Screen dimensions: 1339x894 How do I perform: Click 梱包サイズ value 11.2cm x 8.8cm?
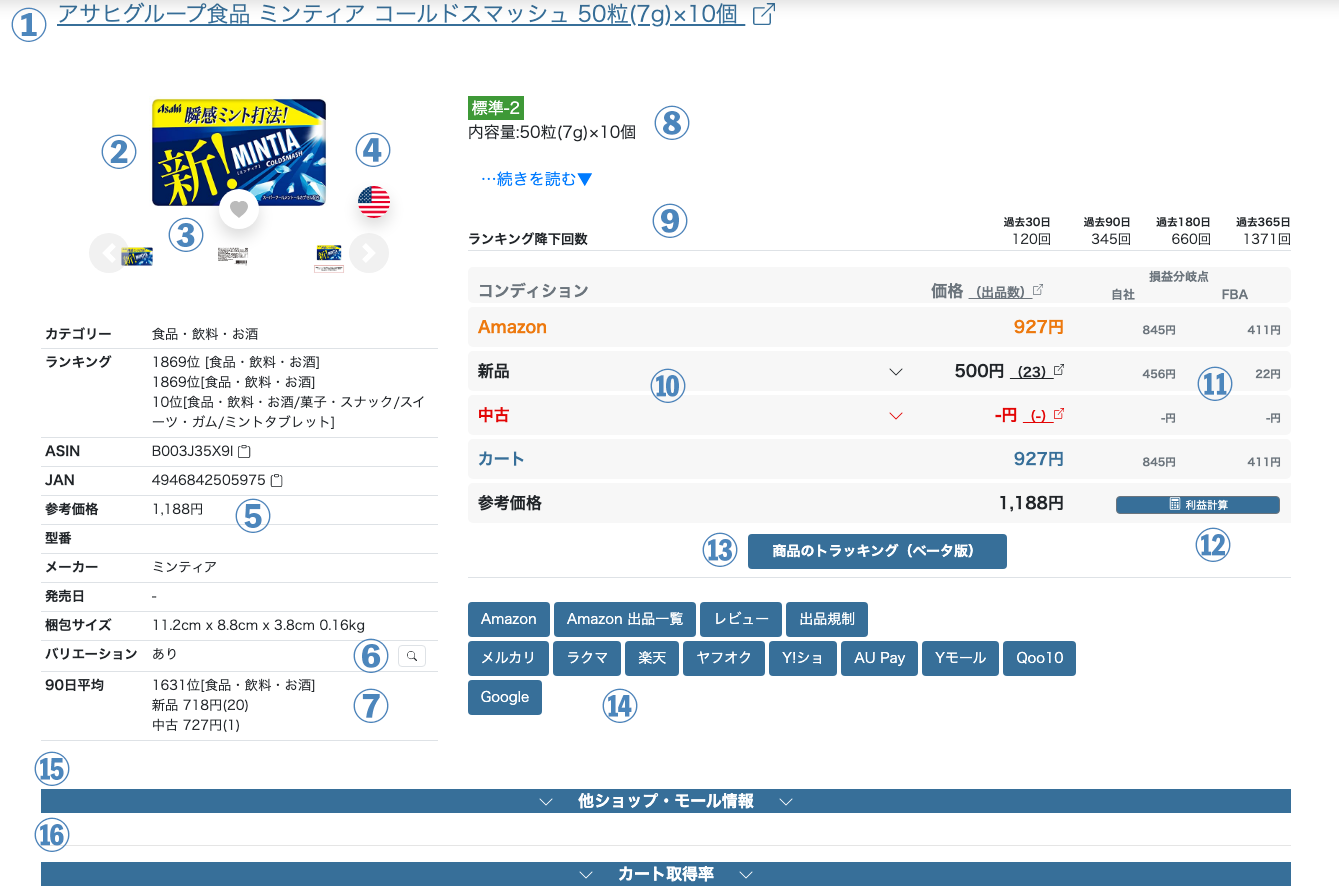[x=258, y=625]
